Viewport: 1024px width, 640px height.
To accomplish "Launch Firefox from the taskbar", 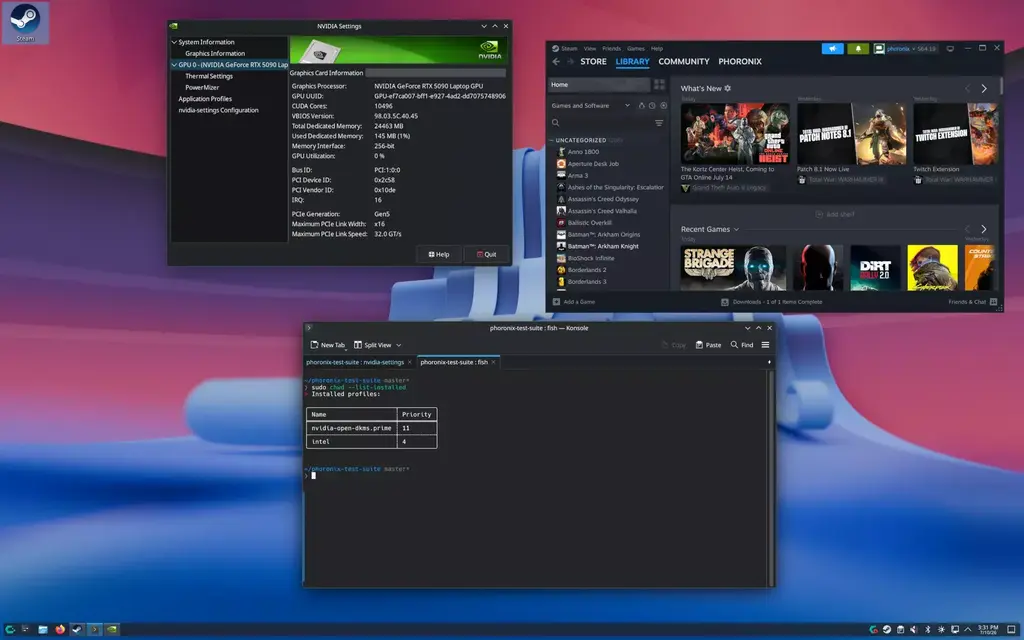I will (x=60, y=630).
